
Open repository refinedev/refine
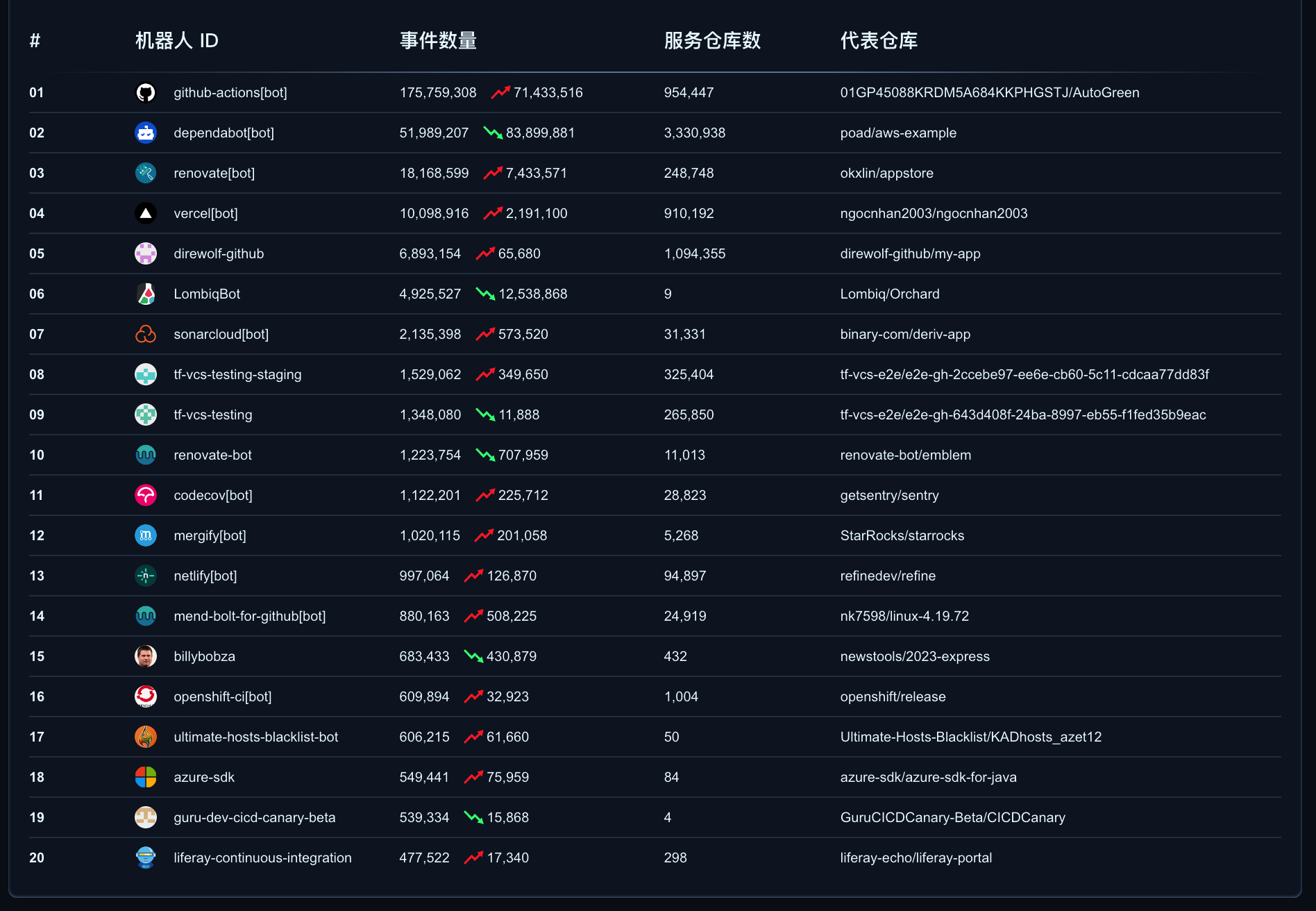(888, 576)
